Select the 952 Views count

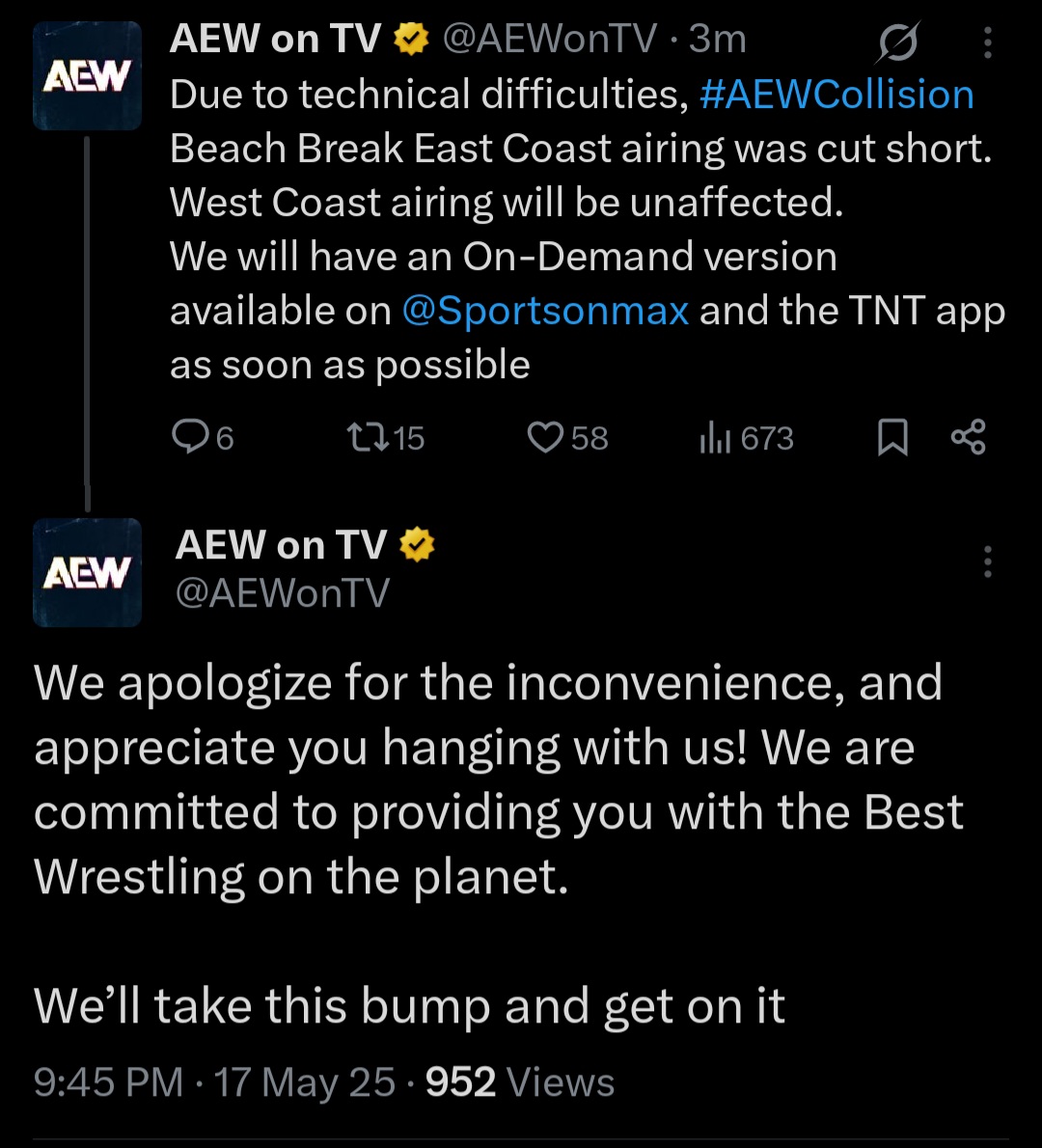click(520, 1082)
